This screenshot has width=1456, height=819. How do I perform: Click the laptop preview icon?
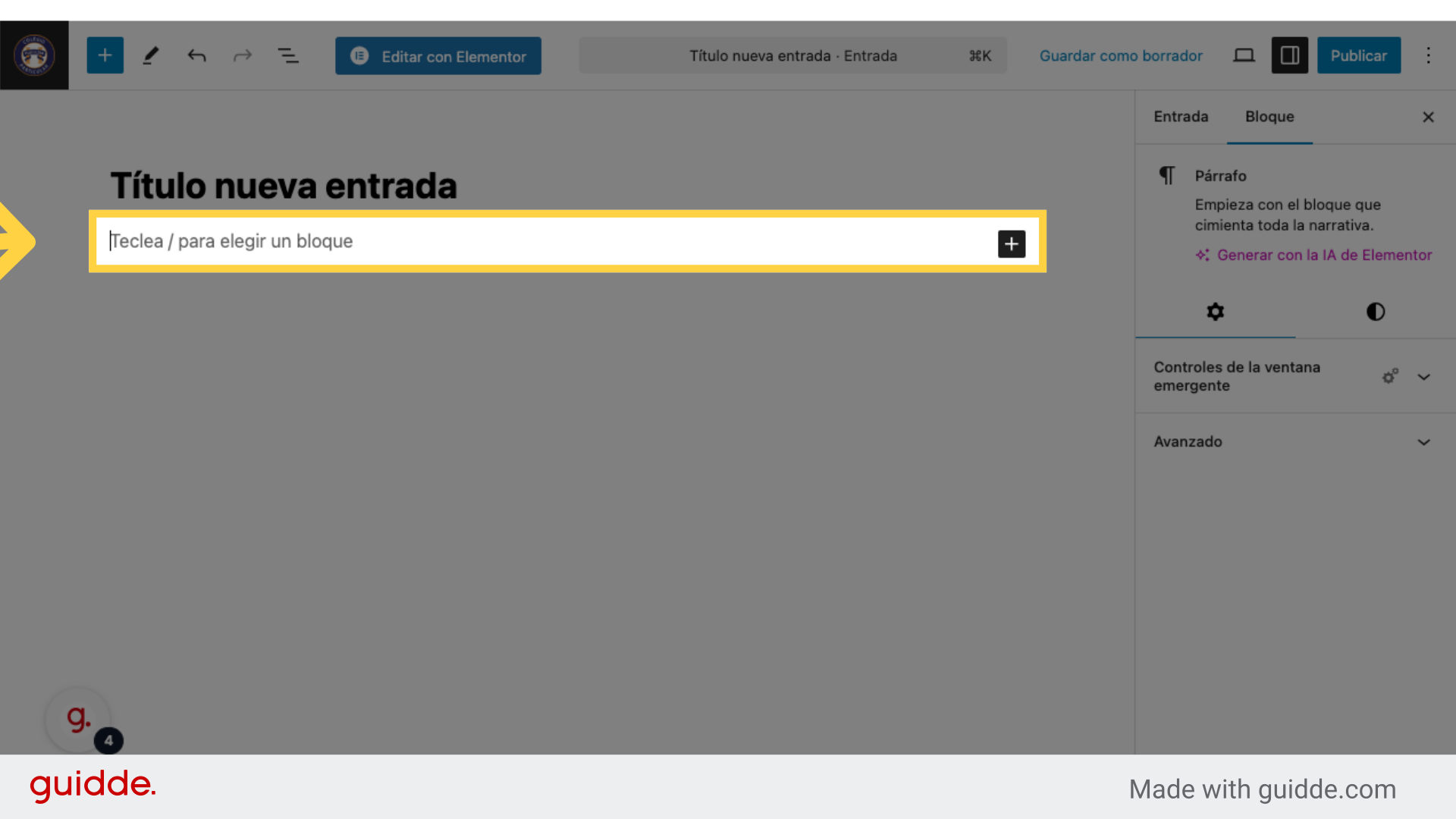[1244, 55]
